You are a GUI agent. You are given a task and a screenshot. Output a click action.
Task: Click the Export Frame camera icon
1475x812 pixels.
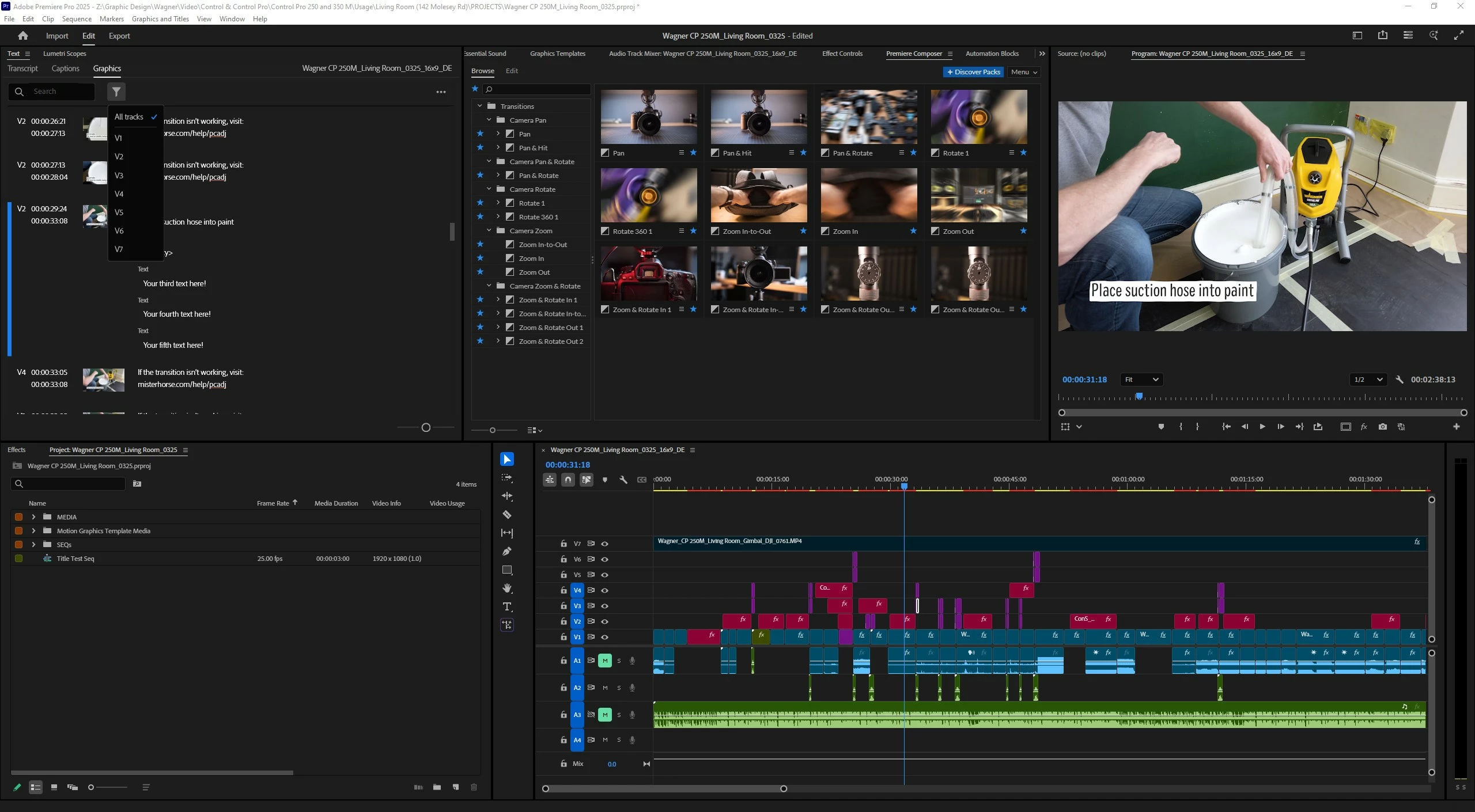(x=1382, y=427)
